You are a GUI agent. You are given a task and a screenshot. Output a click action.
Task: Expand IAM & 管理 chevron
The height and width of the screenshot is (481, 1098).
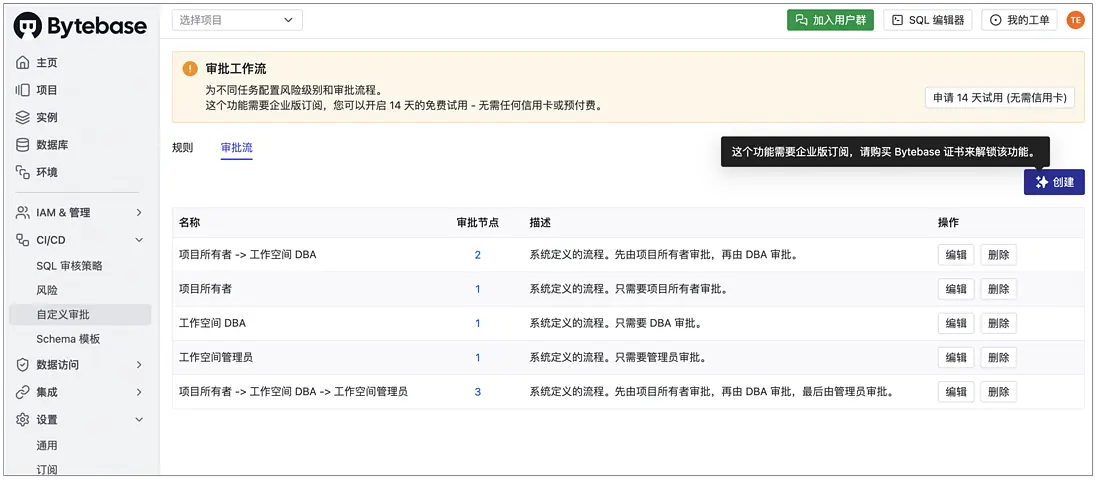(139, 212)
